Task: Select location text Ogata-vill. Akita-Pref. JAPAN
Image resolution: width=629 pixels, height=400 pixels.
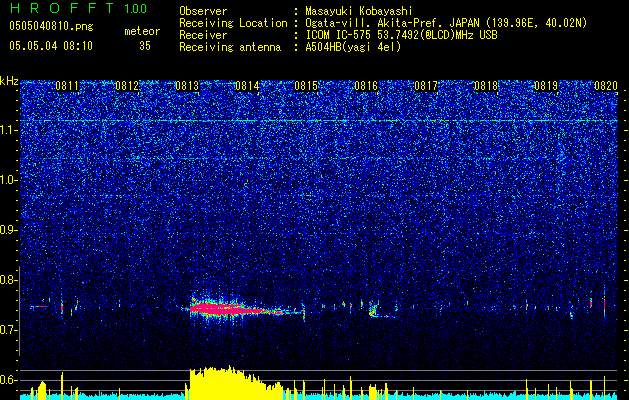Action: (392, 23)
